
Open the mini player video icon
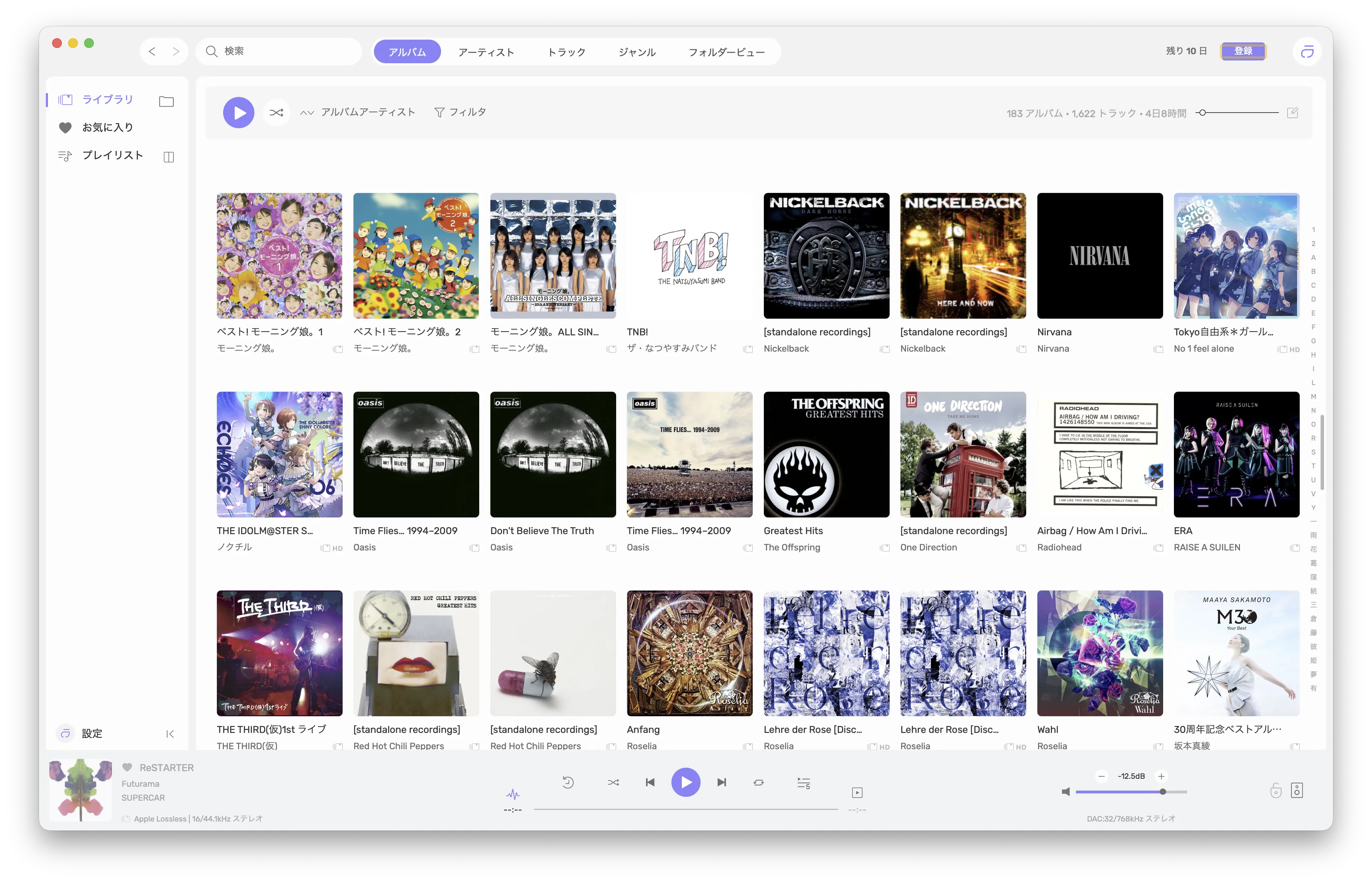857,793
